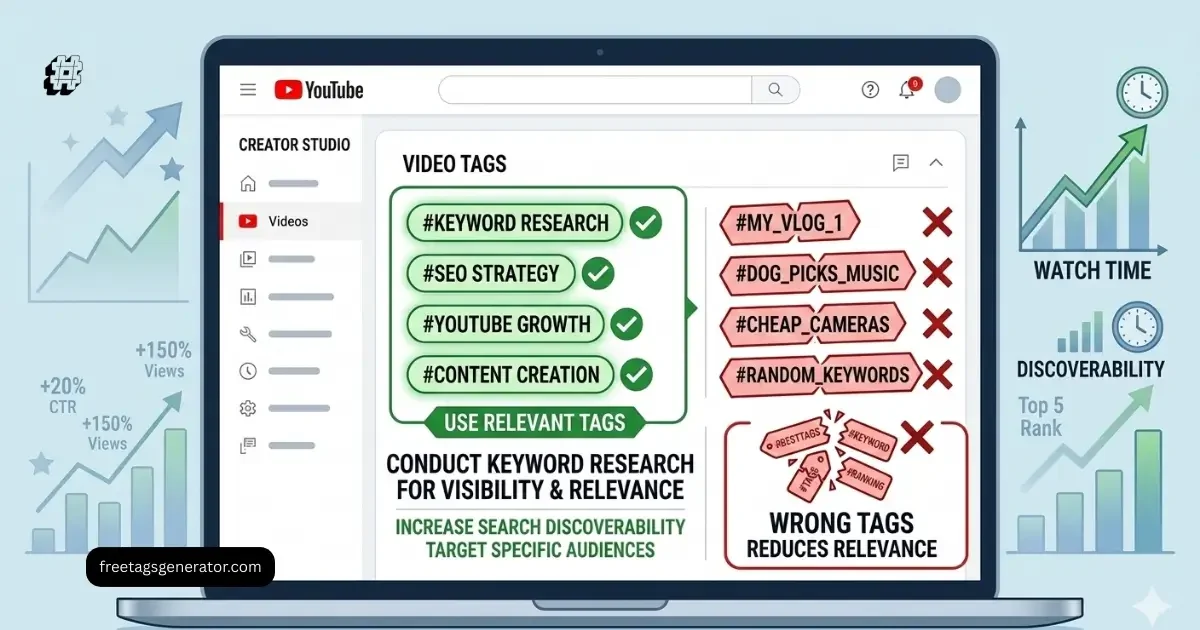Click the search magnifier icon
The height and width of the screenshot is (630, 1200).
pos(776,89)
